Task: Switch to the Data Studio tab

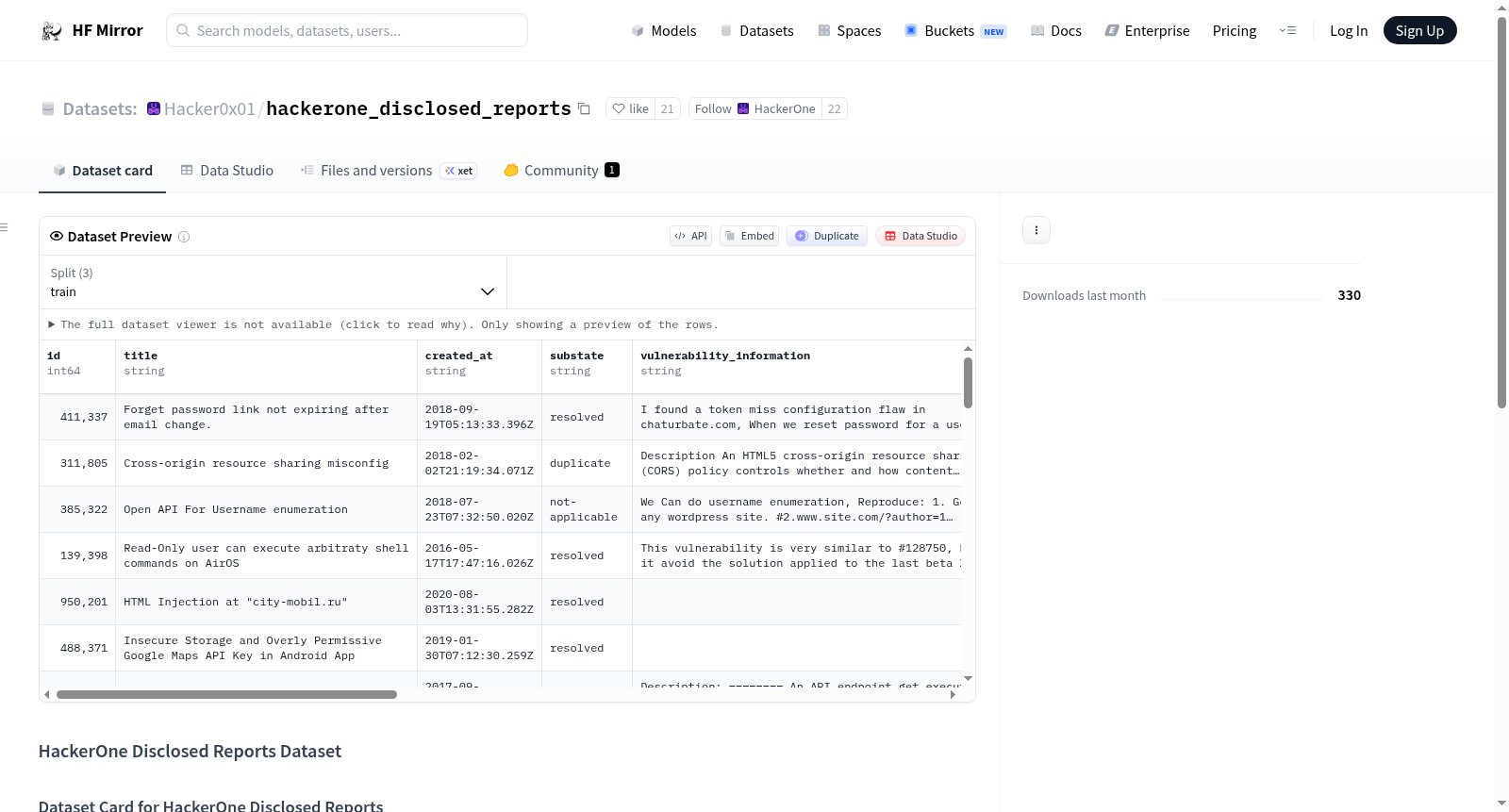Action: [227, 171]
